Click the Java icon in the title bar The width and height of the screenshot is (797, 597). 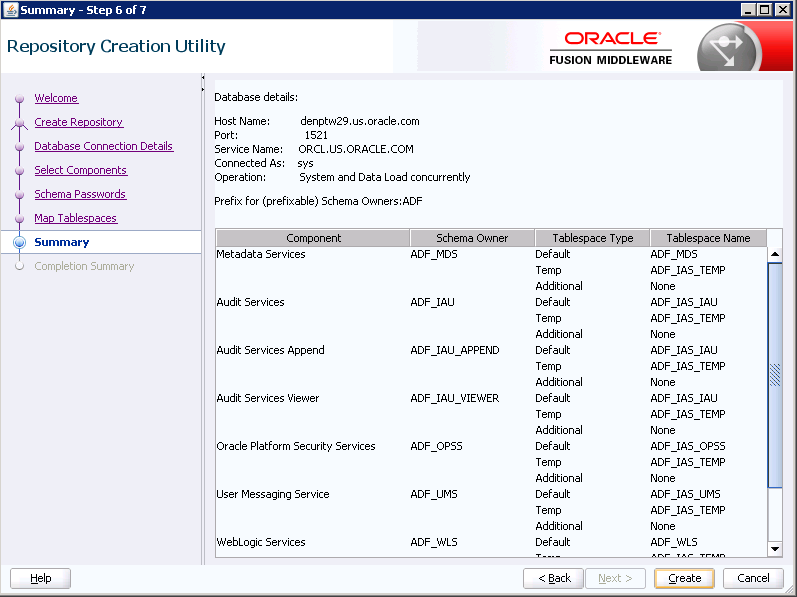click(10, 10)
